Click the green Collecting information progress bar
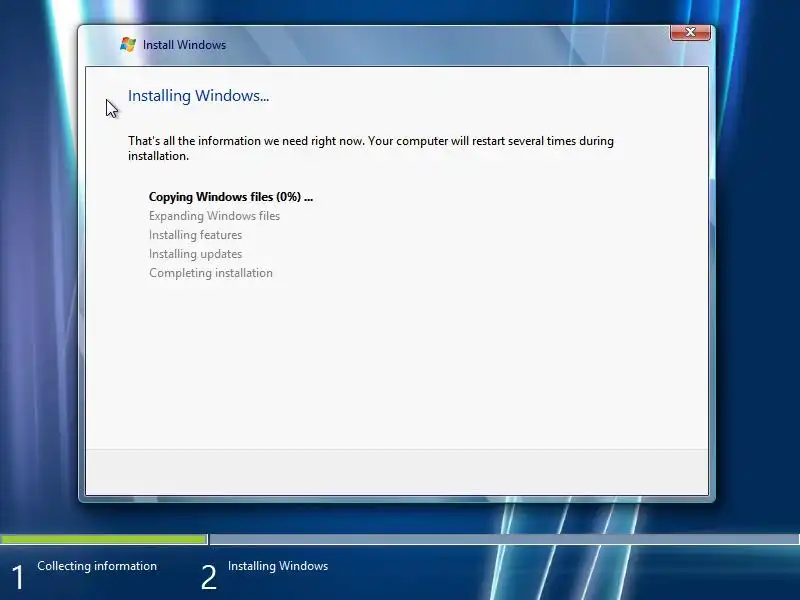Screen dimensions: 800x600 coord(104,539)
